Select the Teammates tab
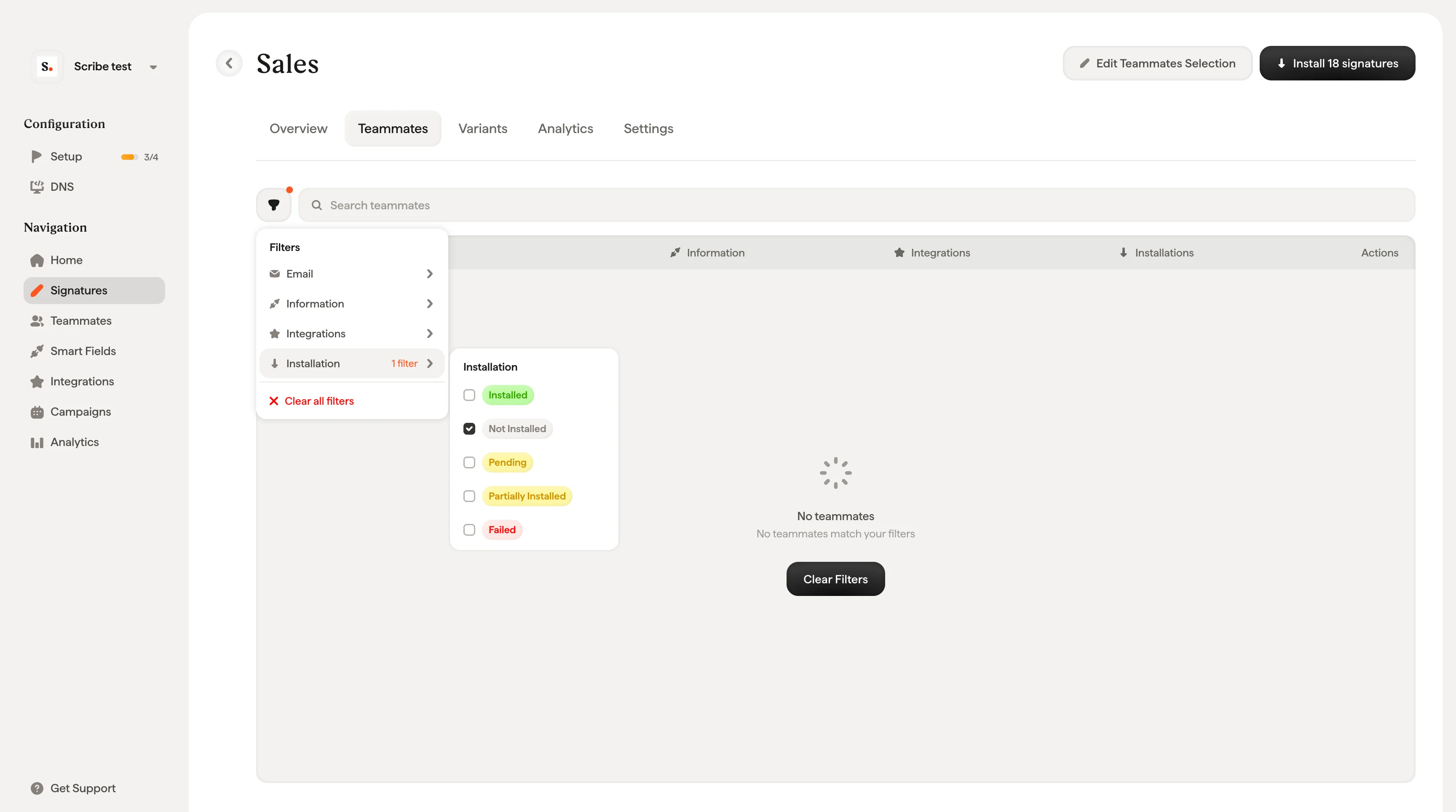Viewport: 1456px width, 812px height. (393, 129)
